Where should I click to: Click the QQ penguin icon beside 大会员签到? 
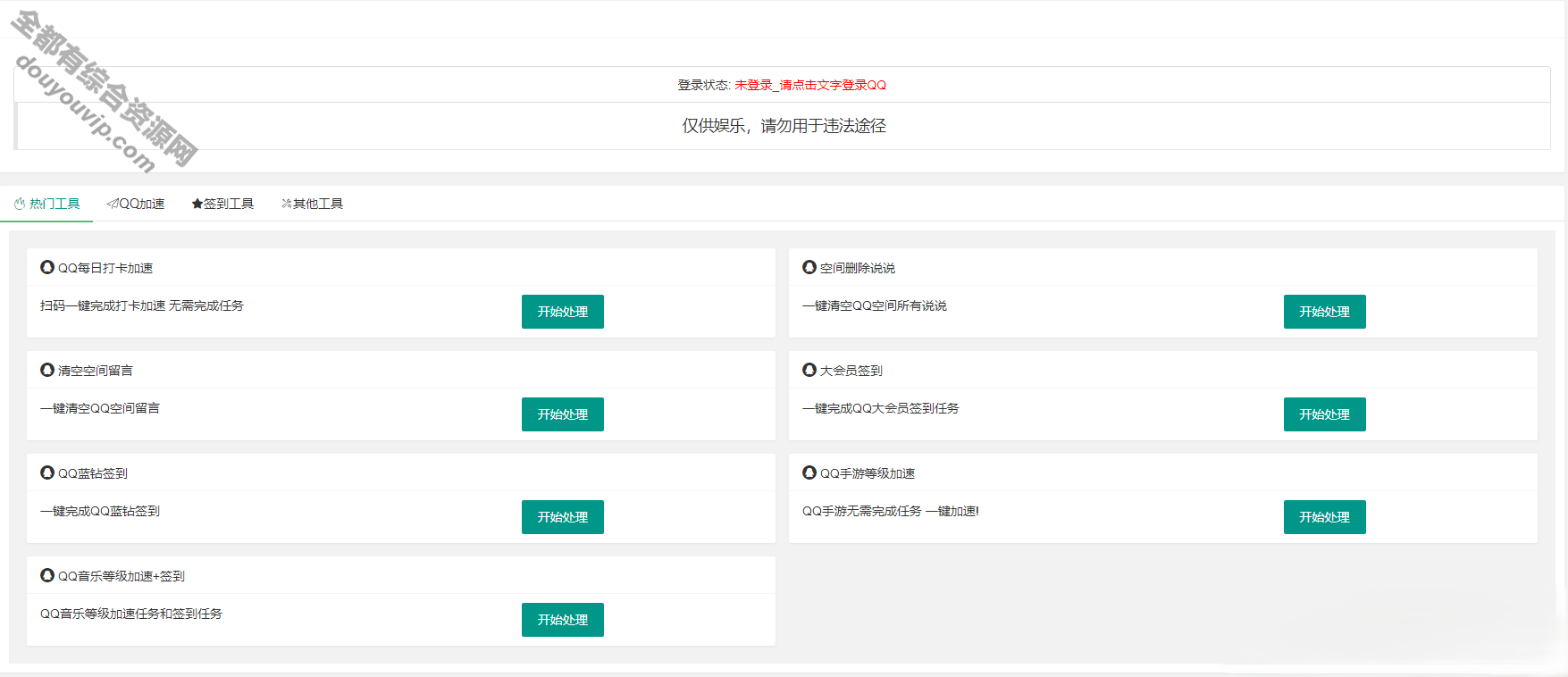[x=809, y=370]
